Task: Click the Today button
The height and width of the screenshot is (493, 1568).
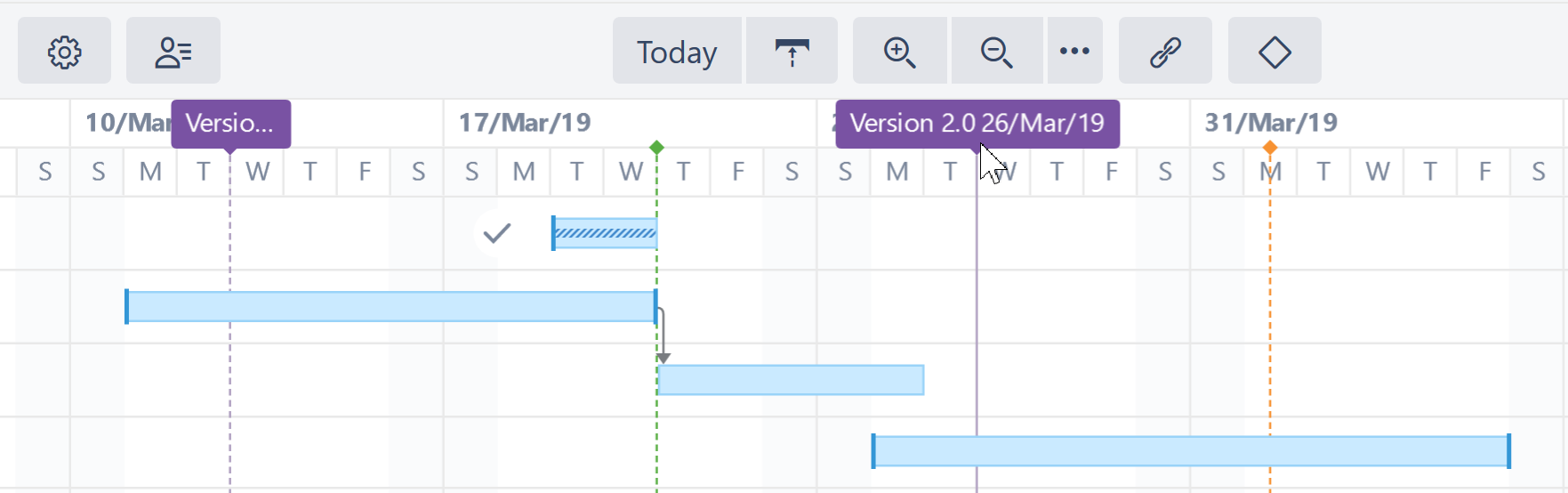Action: click(676, 52)
